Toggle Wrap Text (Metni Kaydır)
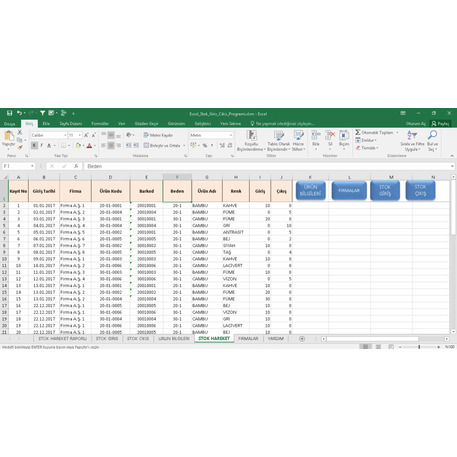457x457 pixels. coord(158,135)
